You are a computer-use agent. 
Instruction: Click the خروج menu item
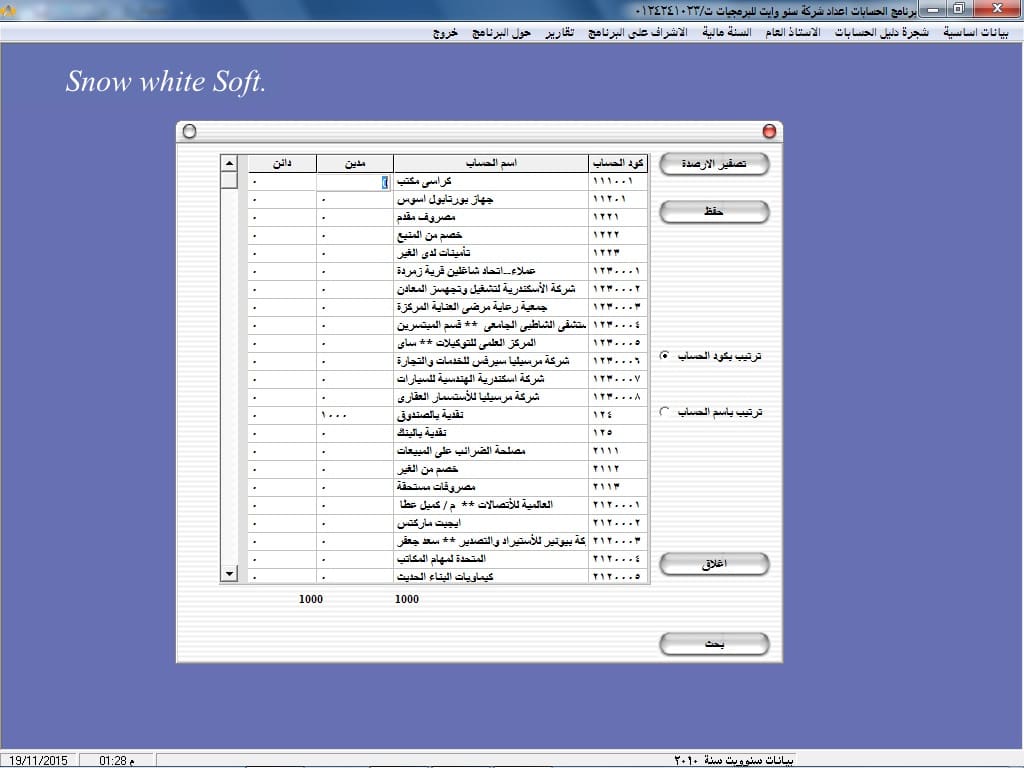[x=445, y=32]
